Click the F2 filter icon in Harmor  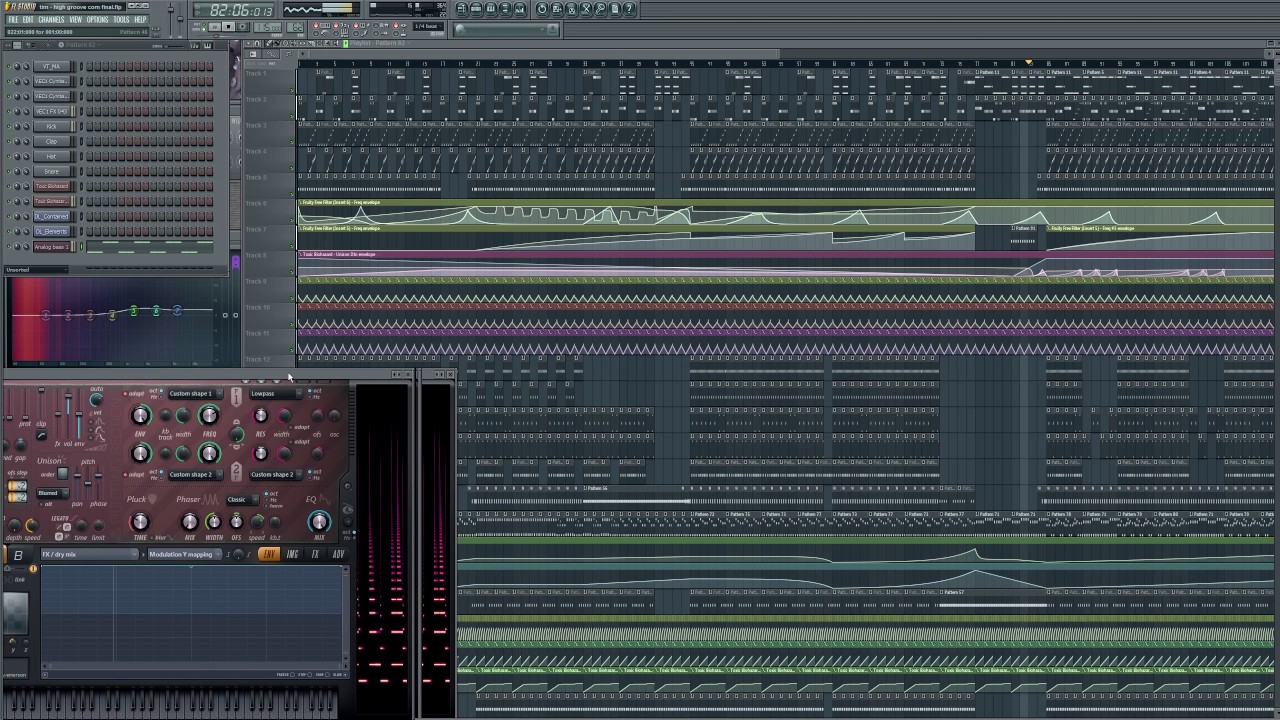coord(236,472)
